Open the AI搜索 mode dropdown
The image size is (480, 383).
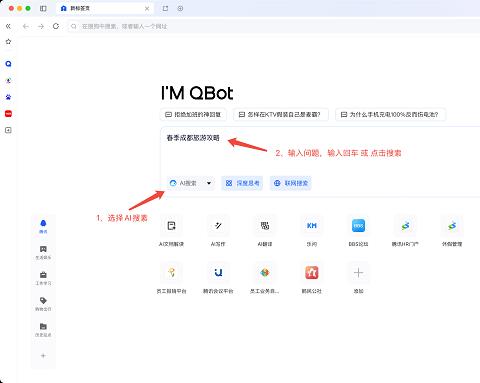[191, 183]
